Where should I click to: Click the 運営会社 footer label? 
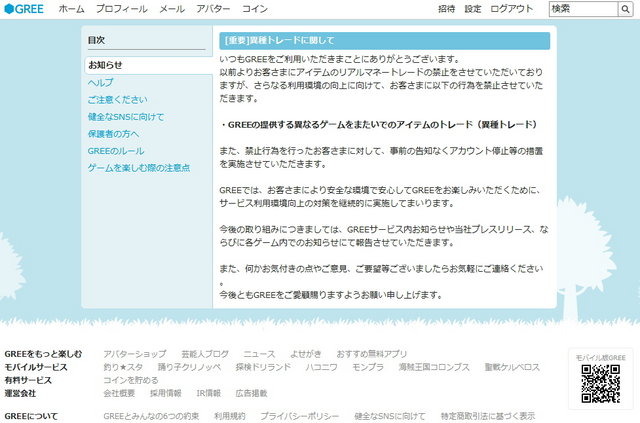(20, 393)
